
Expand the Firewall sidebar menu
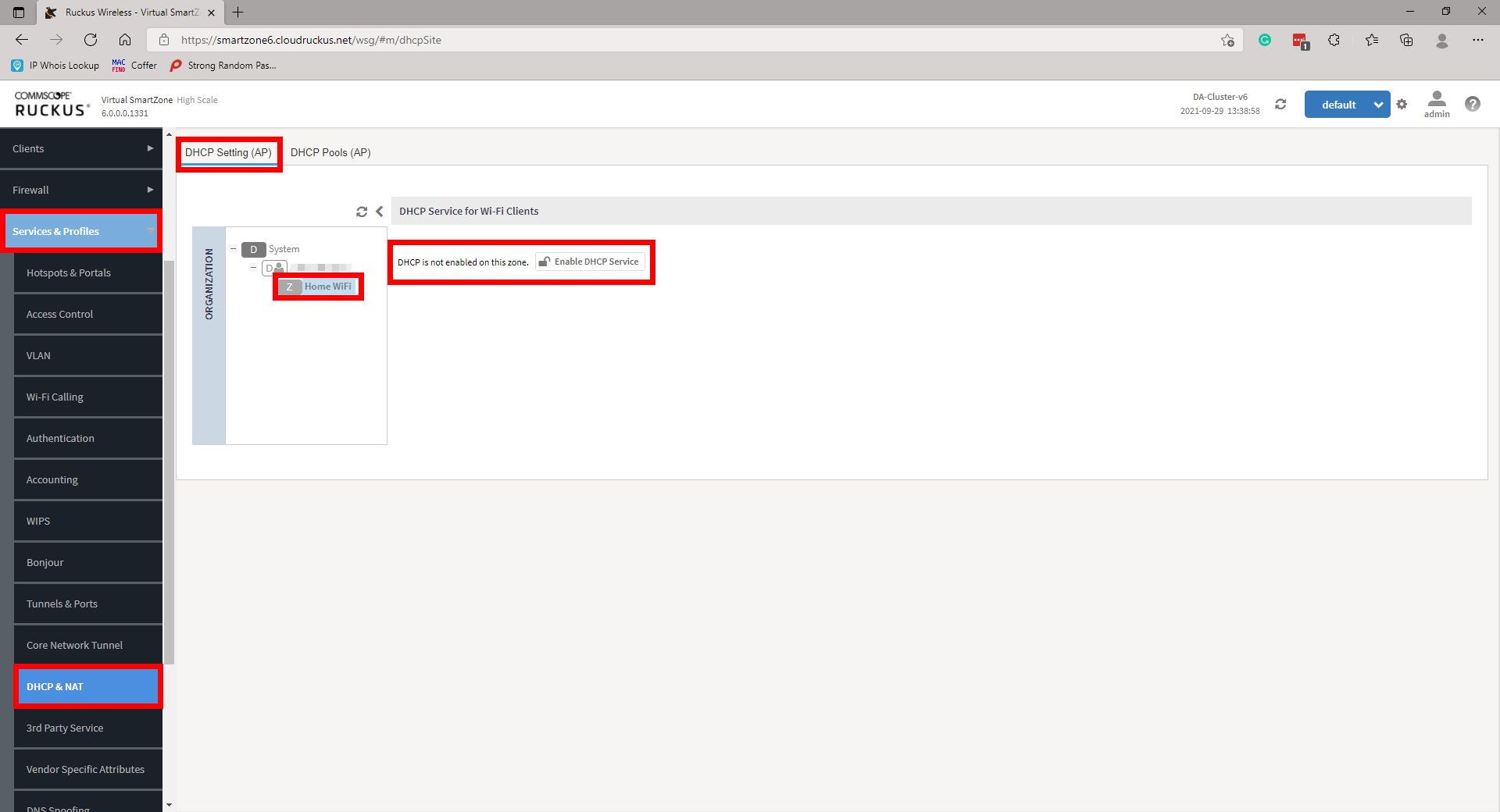[81, 190]
